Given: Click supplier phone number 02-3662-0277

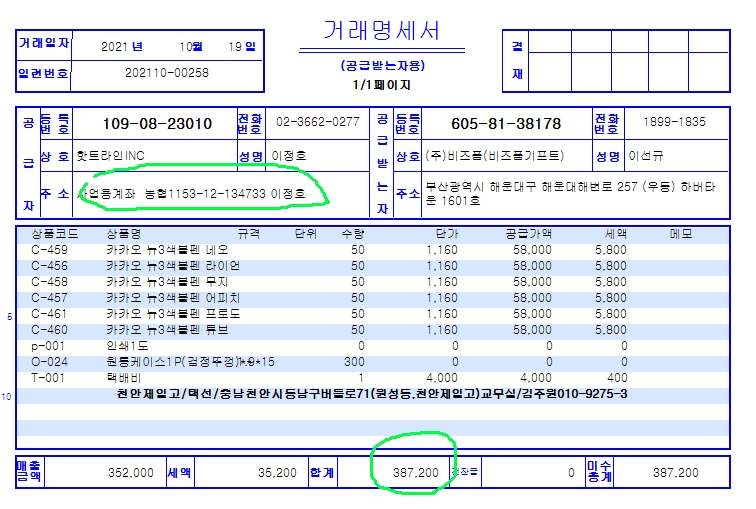Looking at the screenshot, I should 317,122.
